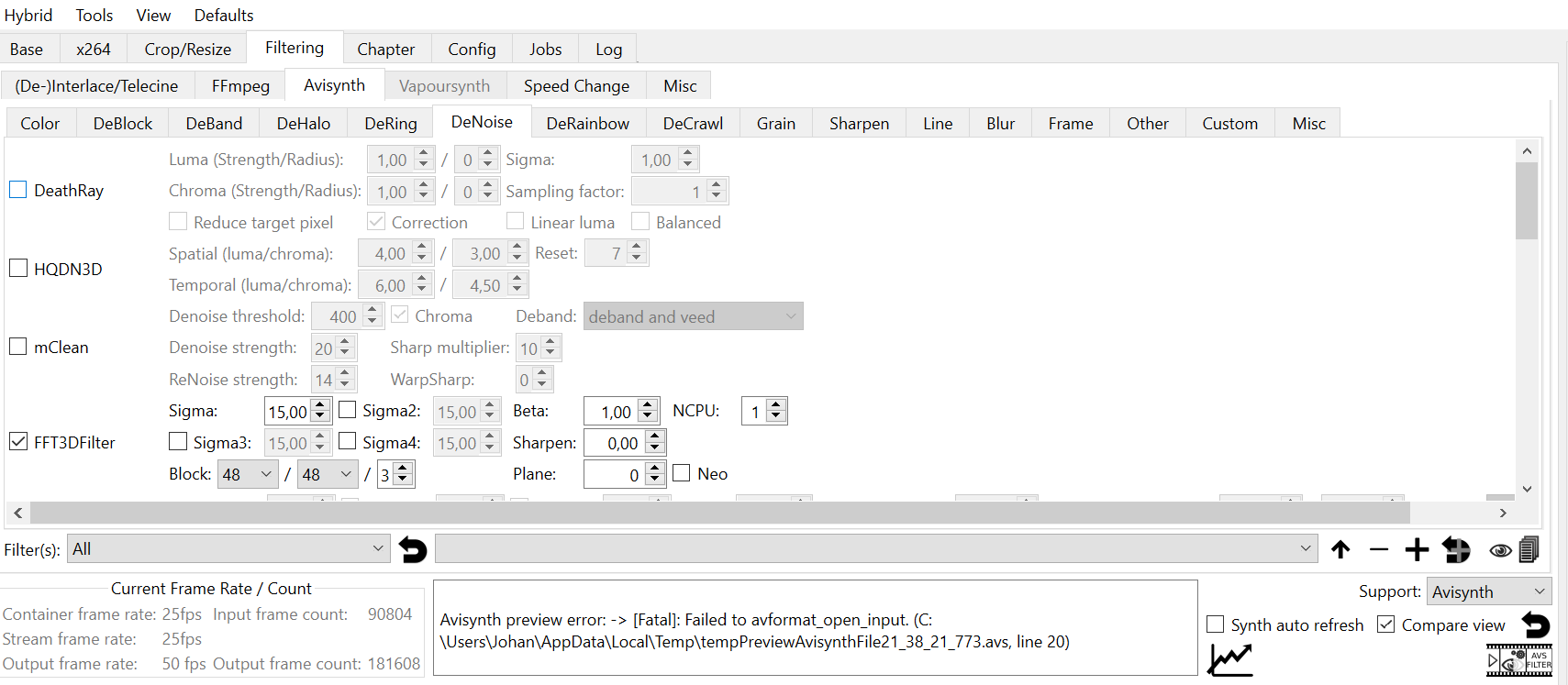
Task: Click reset arrow next to Filter(s) dropdown
Action: 413,549
